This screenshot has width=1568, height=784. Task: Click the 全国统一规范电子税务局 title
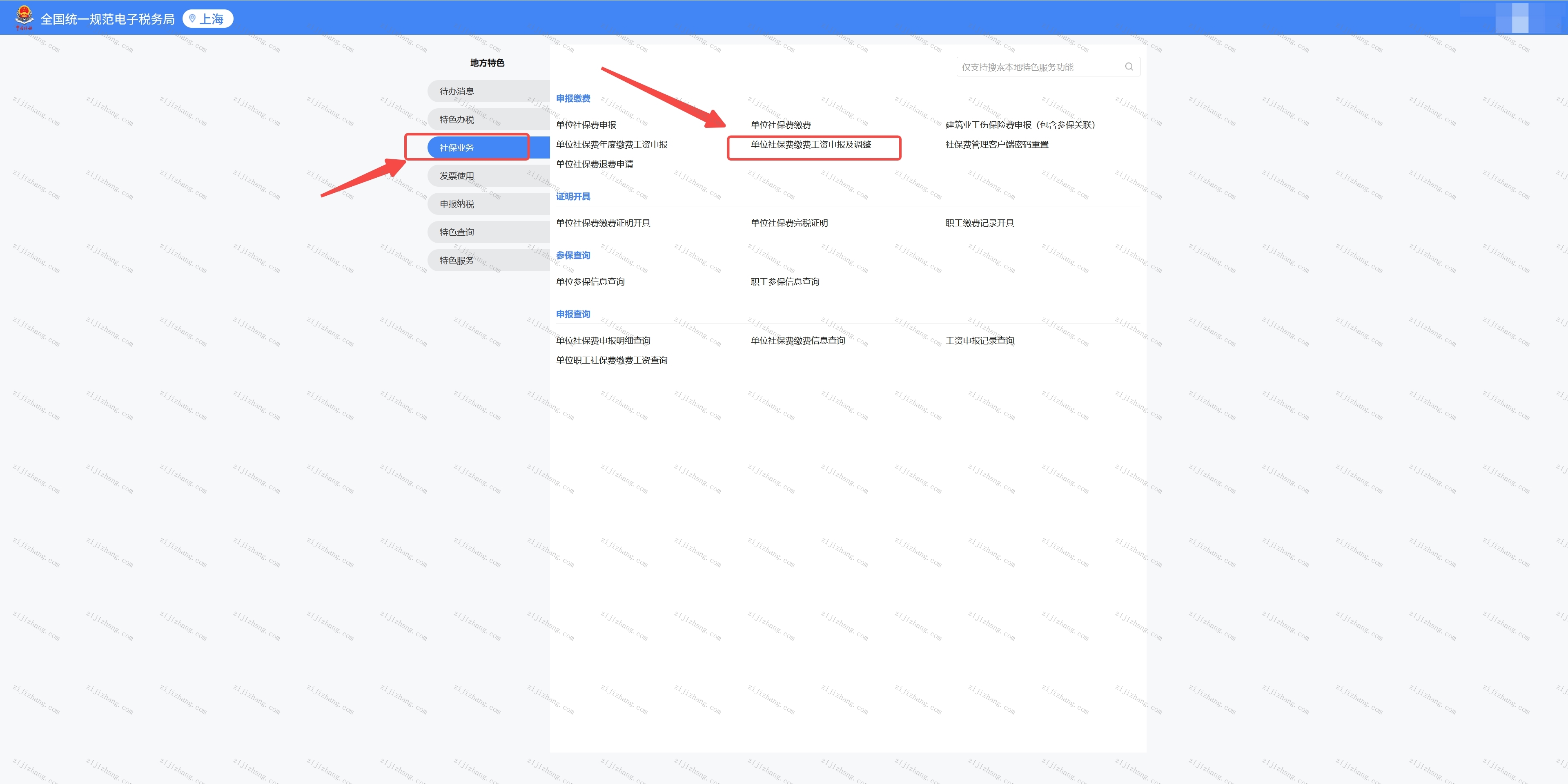click(107, 19)
